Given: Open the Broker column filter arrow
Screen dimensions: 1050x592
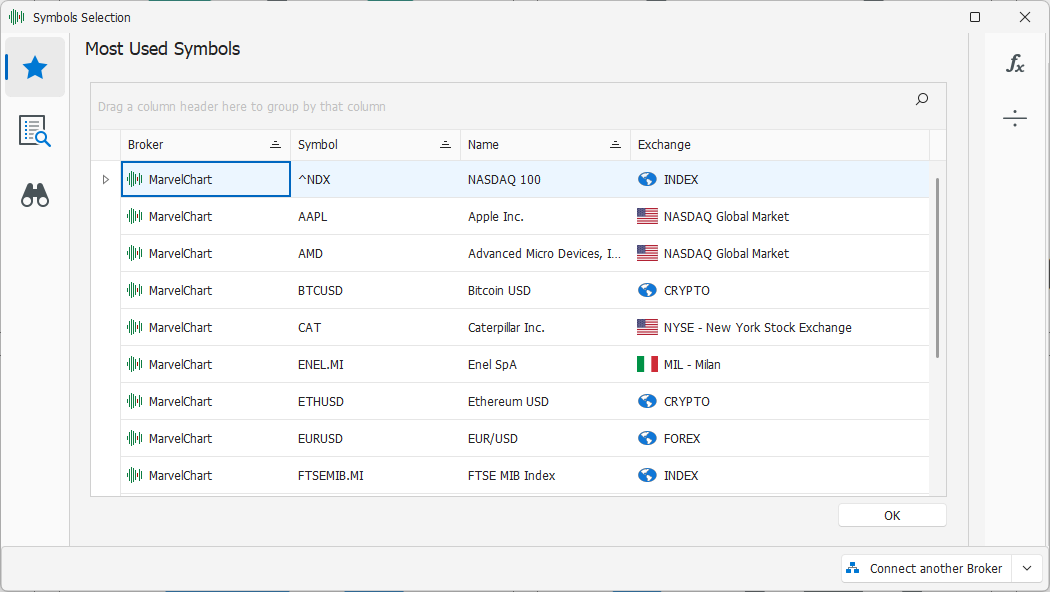Looking at the screenshot, I should pos(275,145).
